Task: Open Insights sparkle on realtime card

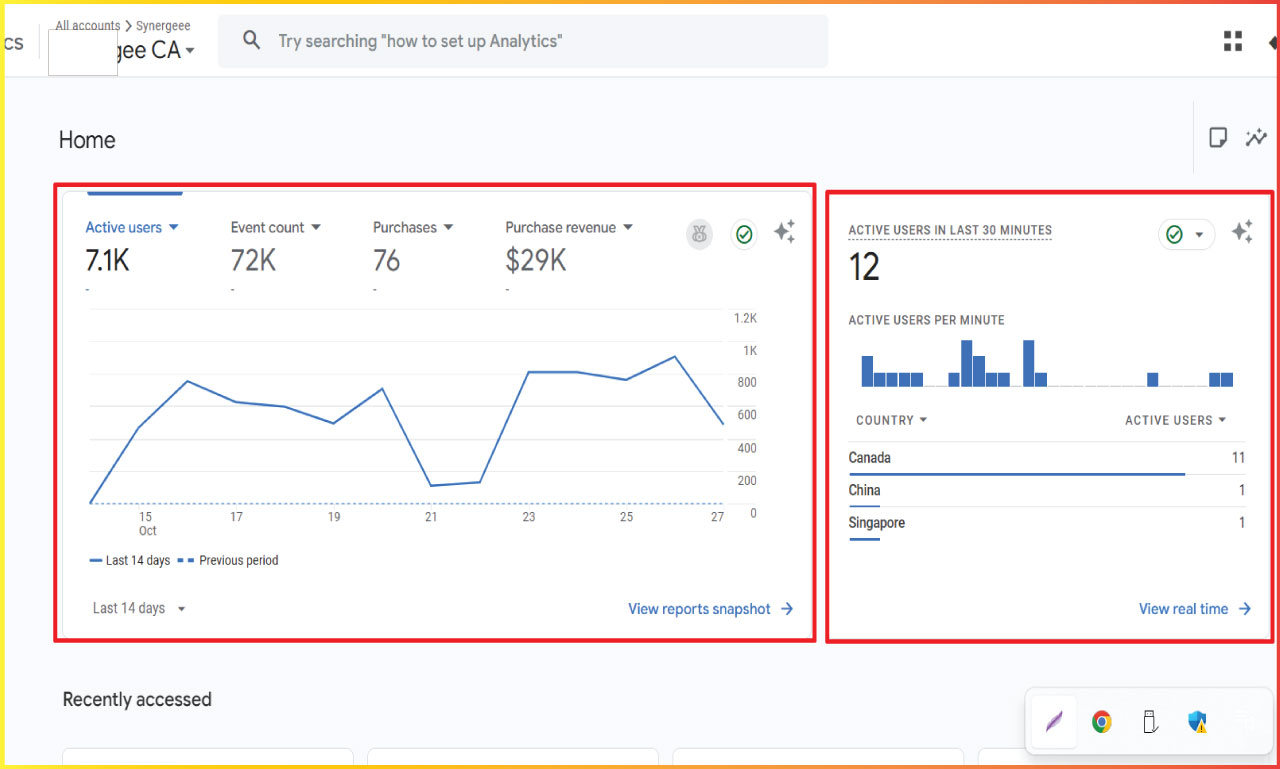Action: (1242, 231)
